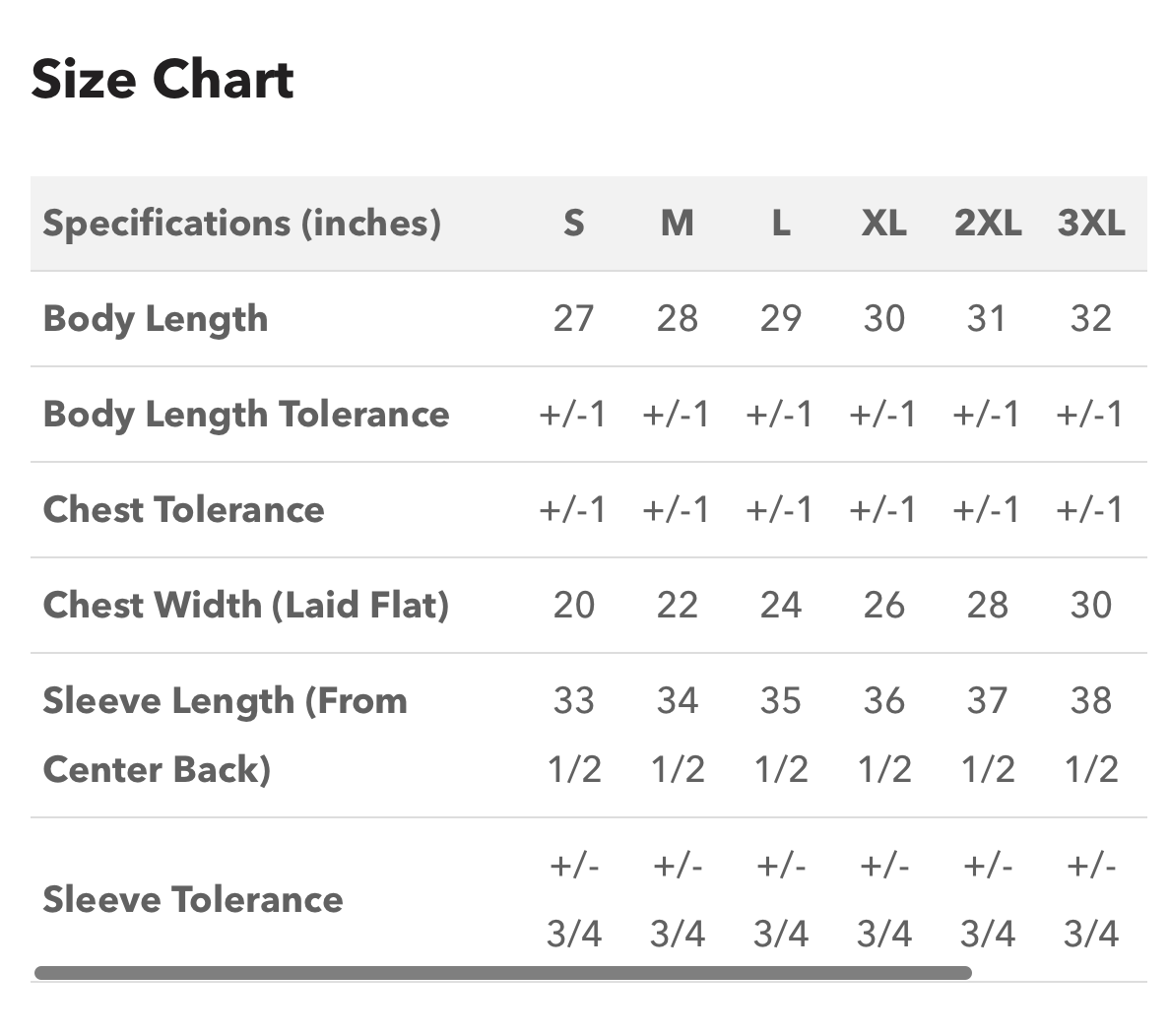
Task: Click the Size Chart heading
Action: coord(162,79)
